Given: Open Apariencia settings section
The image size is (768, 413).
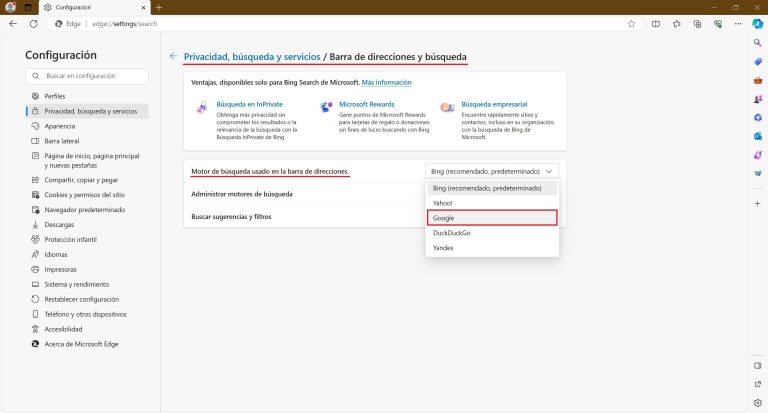Looking at the screenshot, I should [x=87, y=126].
